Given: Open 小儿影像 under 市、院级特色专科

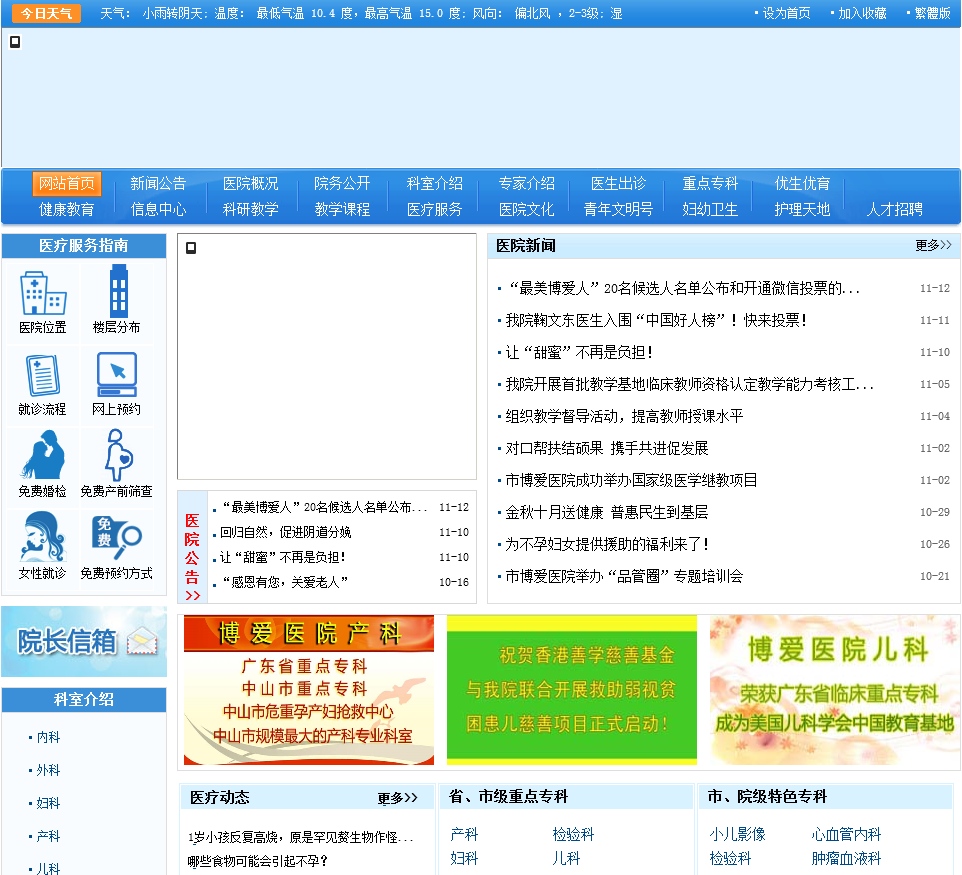Looking at the screenshot, I should pyautogui.click(x=737, y=835).
